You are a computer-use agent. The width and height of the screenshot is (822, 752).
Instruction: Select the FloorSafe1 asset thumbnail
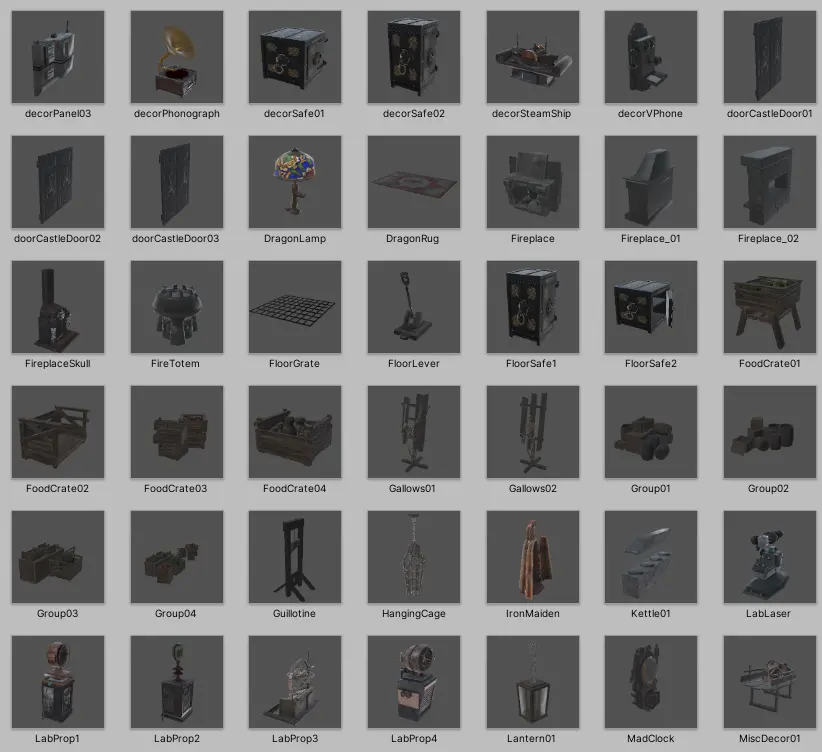coord(533,307)
